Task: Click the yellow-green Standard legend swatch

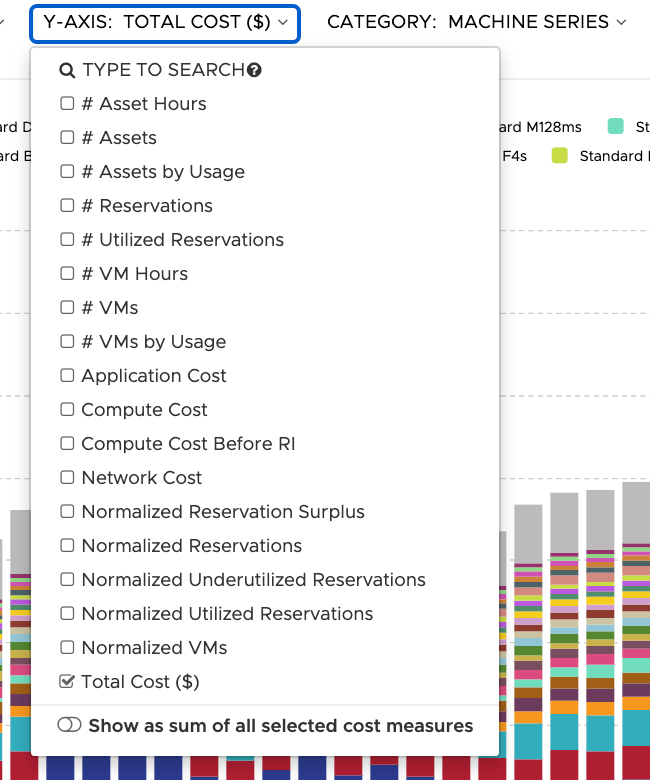Action: coord(559,156)
